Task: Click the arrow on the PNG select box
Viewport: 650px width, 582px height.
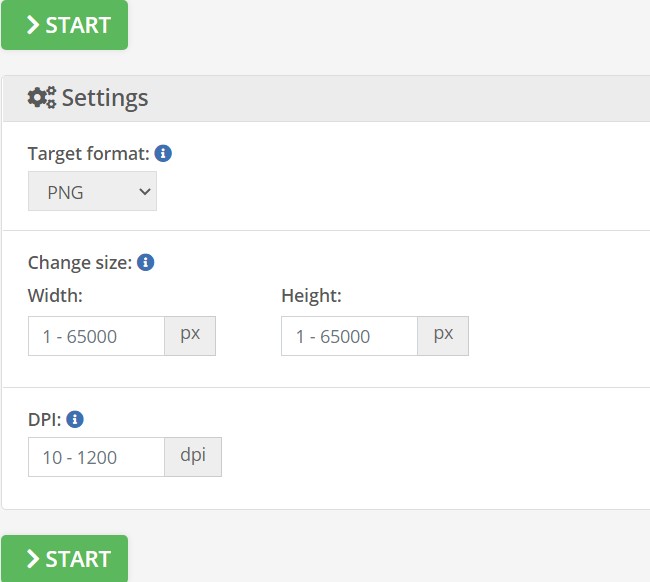Action: click(x=144, y=192)
